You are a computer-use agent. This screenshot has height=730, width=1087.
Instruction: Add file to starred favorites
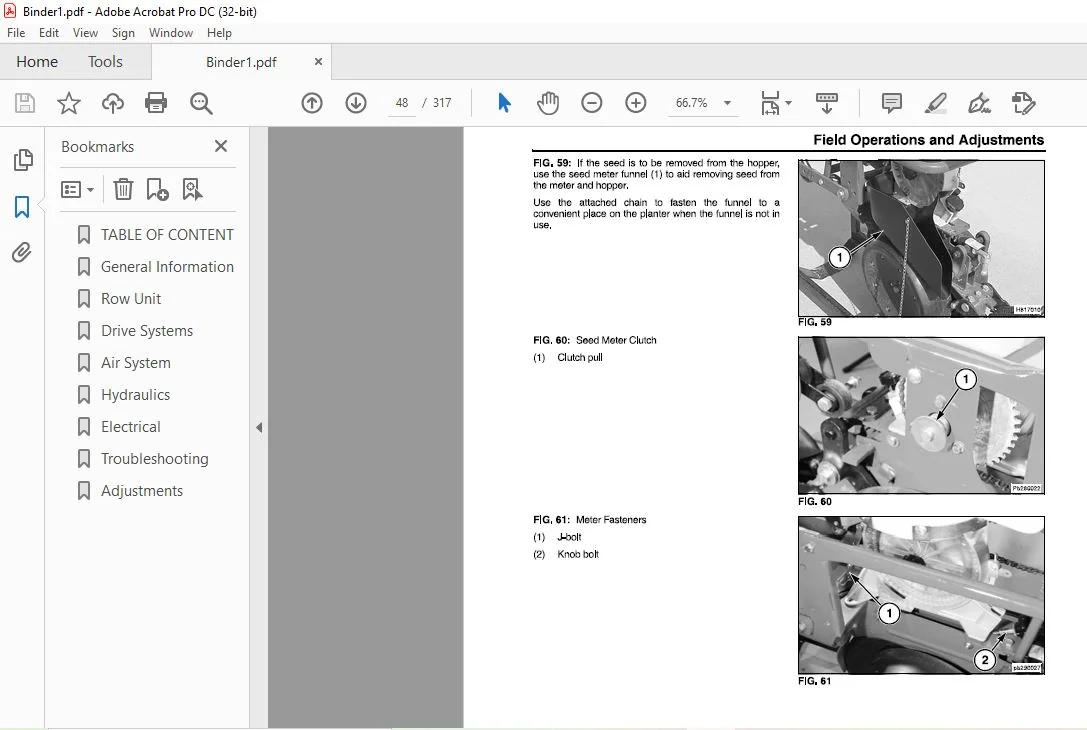click(69, 103)
